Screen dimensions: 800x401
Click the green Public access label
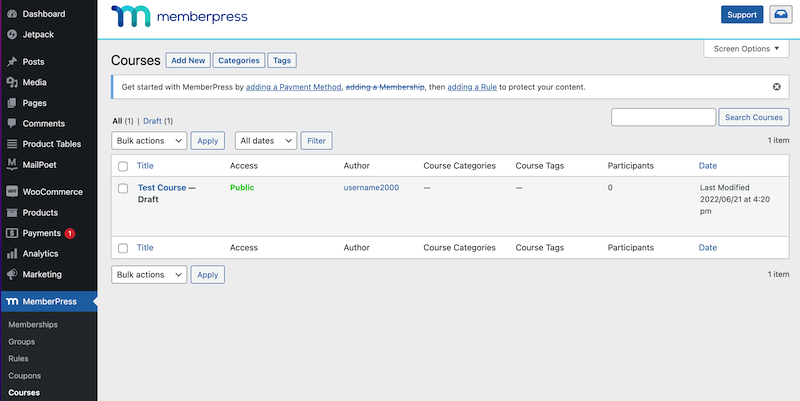(x=242, y=188)
